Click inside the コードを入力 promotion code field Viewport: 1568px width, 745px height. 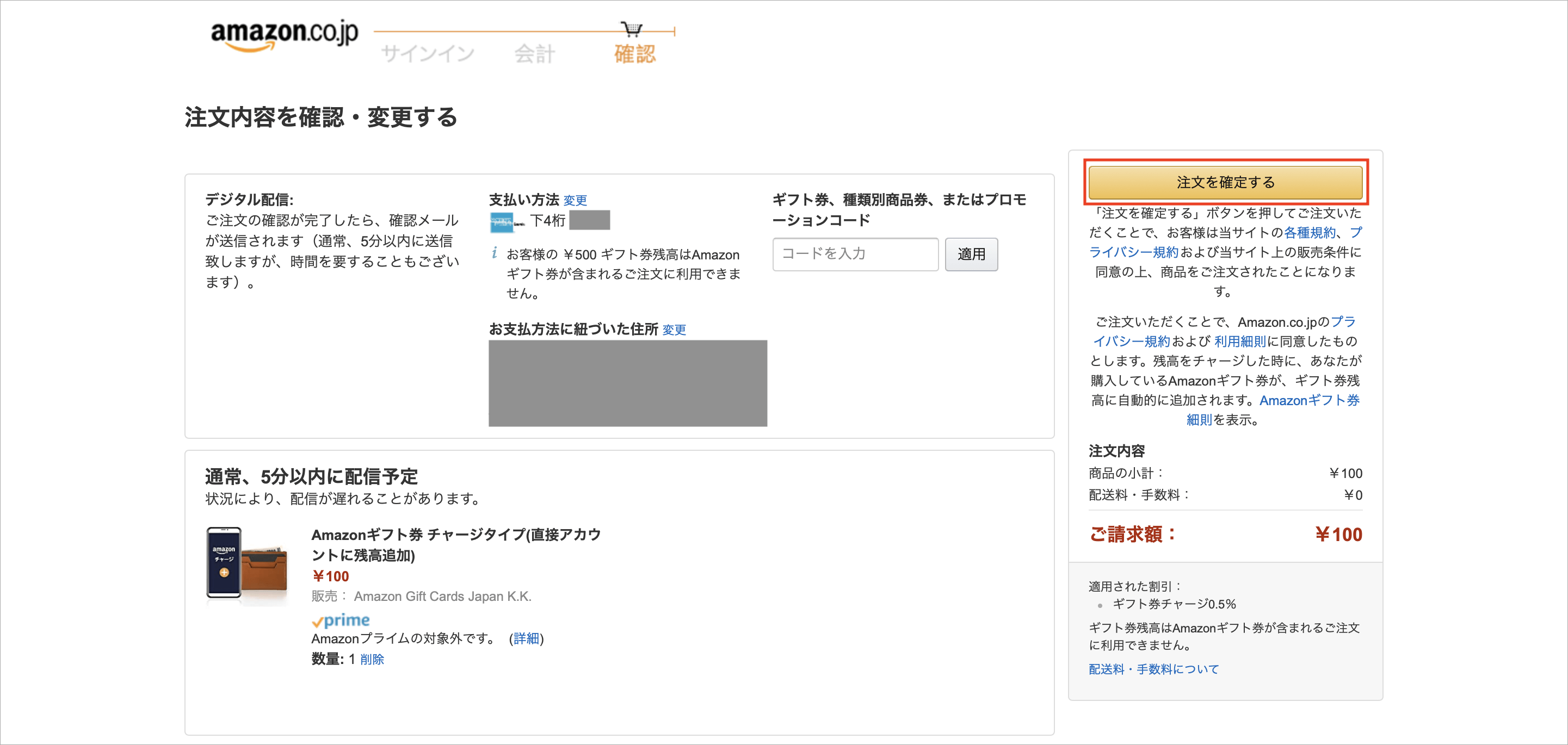tap(855, 254)
